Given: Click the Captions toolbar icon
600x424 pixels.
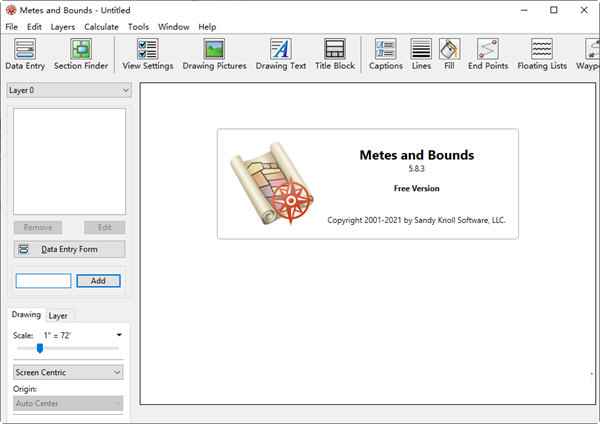Looking at the screenshot, I should [x=385, y=54].
